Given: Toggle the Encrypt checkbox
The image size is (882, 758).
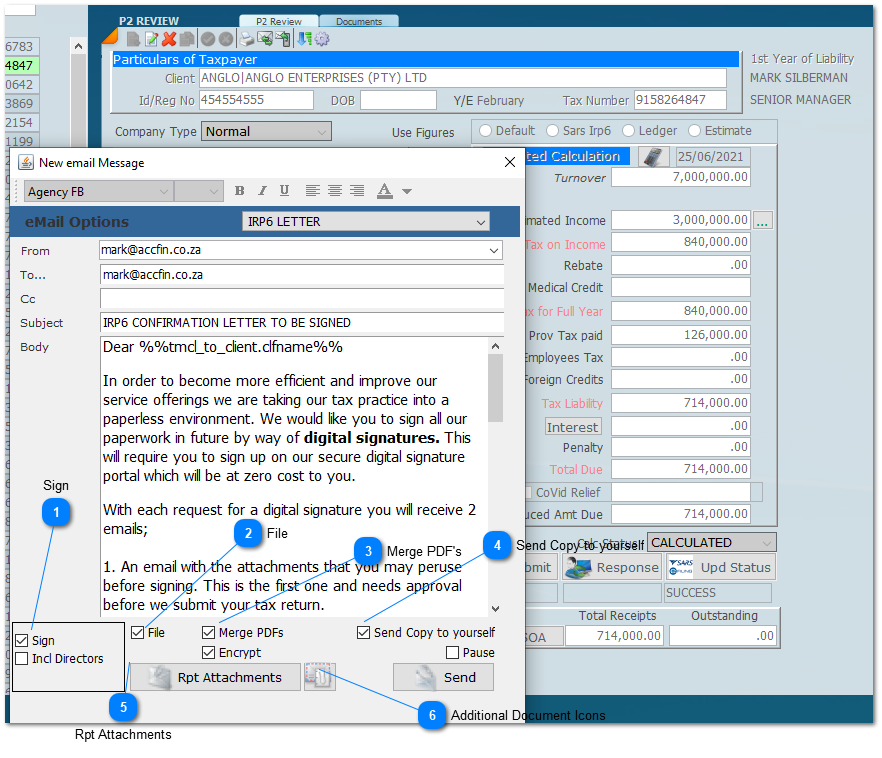Looking at the screenshot, I should tap(209, 653).
